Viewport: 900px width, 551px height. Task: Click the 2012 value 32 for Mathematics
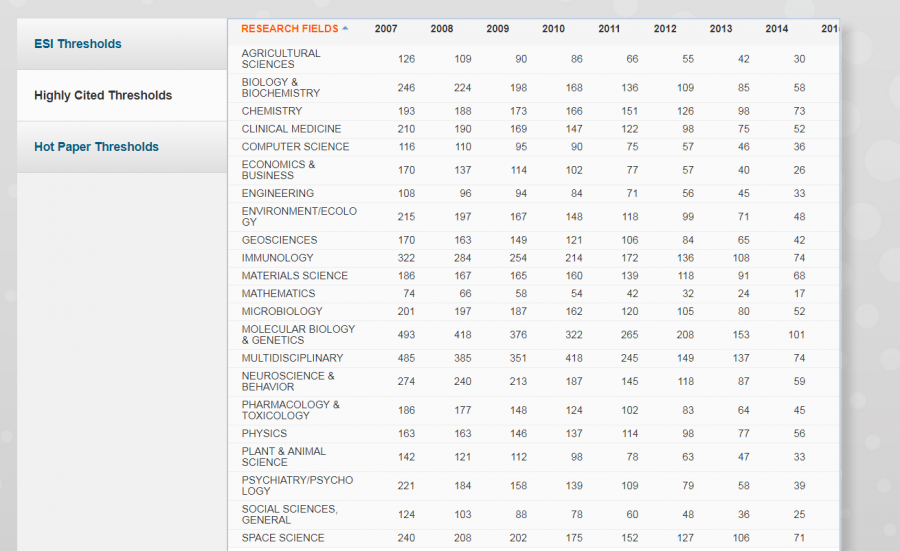pos(688,294)
